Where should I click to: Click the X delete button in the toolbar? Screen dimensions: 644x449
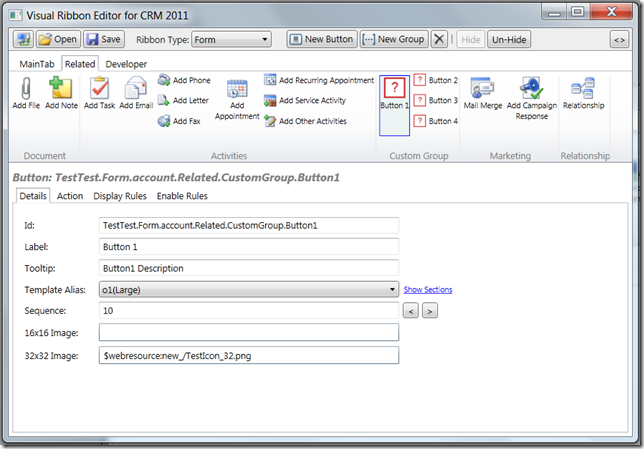point(439,39)
